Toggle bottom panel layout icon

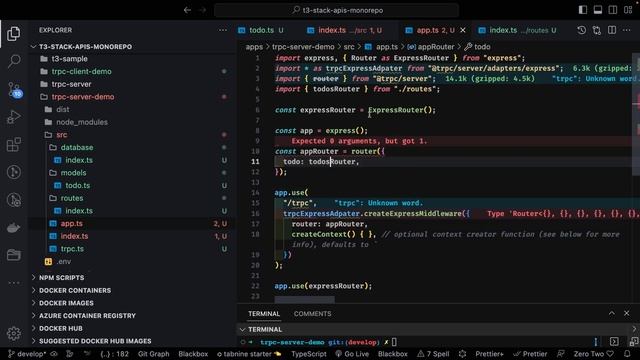coord(598,10)
